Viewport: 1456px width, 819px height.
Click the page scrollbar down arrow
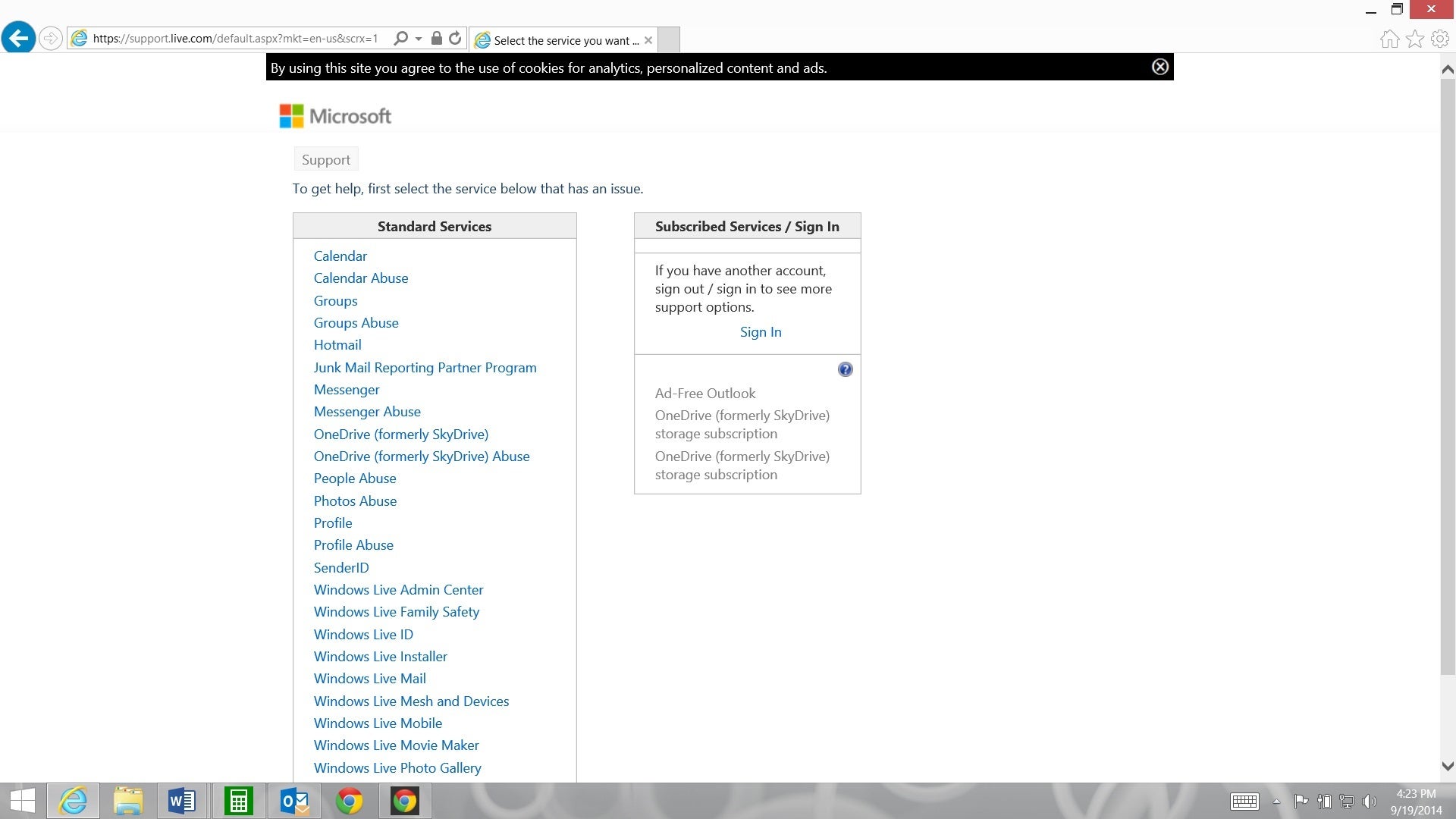tap(1448, 767)
